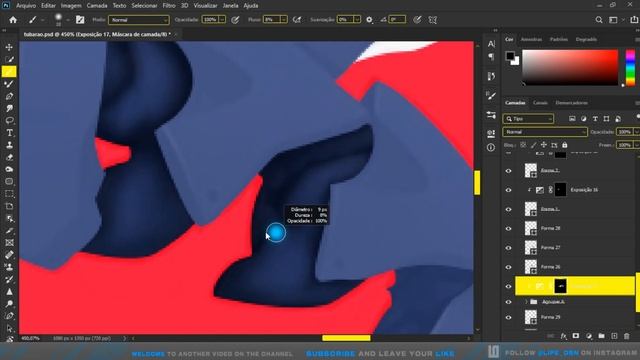640x360 pixels.
Task: Open the Character panel icon
Action: tap(491, 44)
